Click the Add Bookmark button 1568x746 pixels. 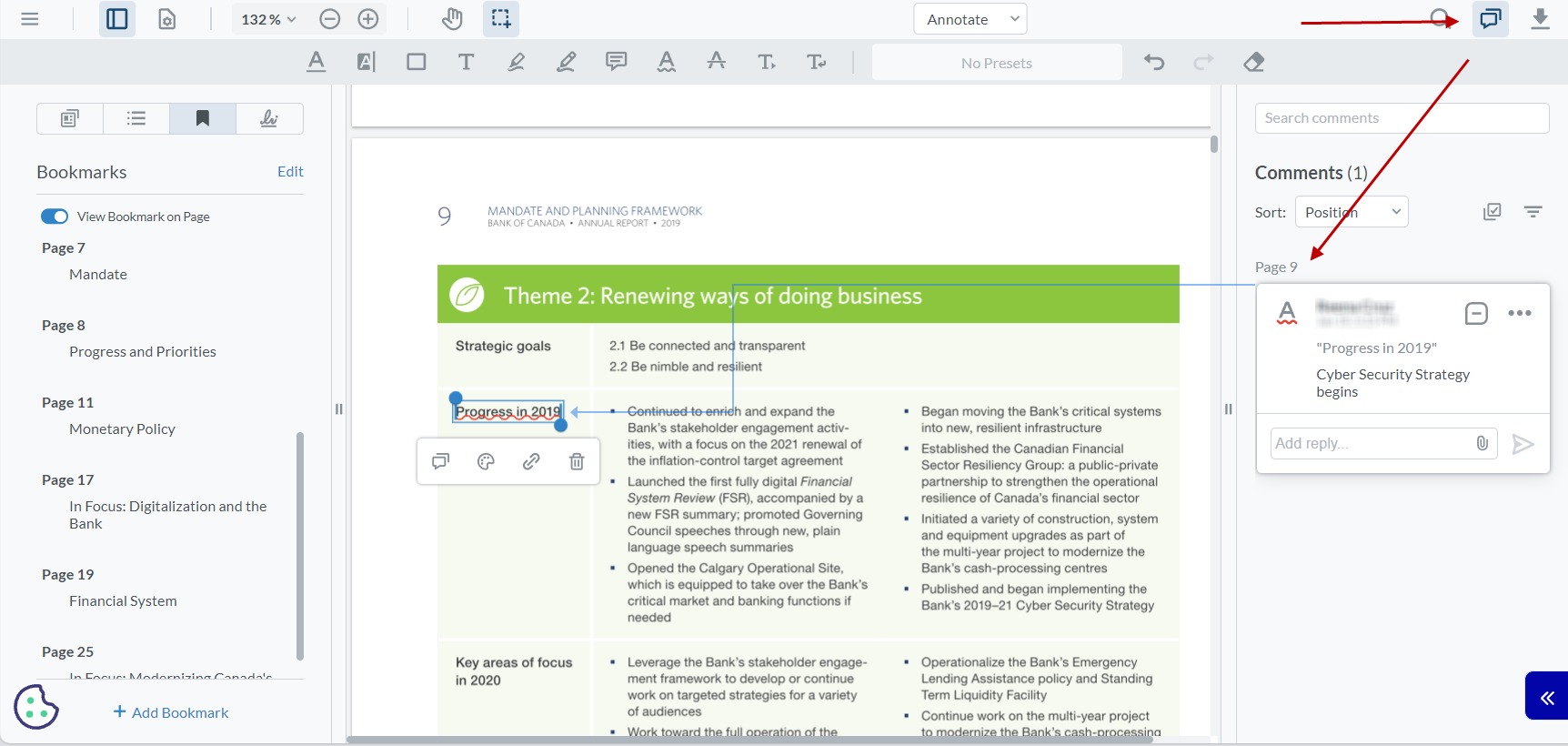pos(171,712)
